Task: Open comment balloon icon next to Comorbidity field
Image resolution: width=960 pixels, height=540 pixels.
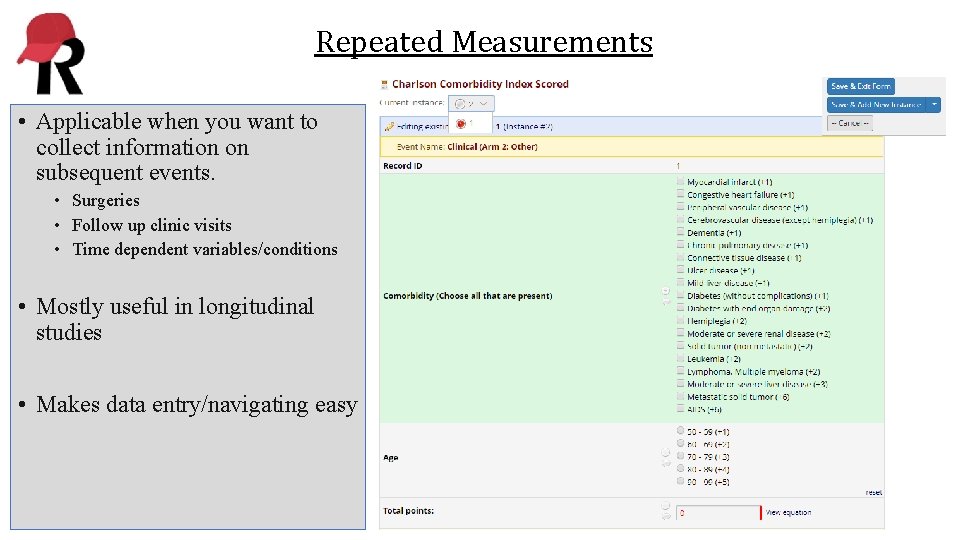Action: coord(666,302)
